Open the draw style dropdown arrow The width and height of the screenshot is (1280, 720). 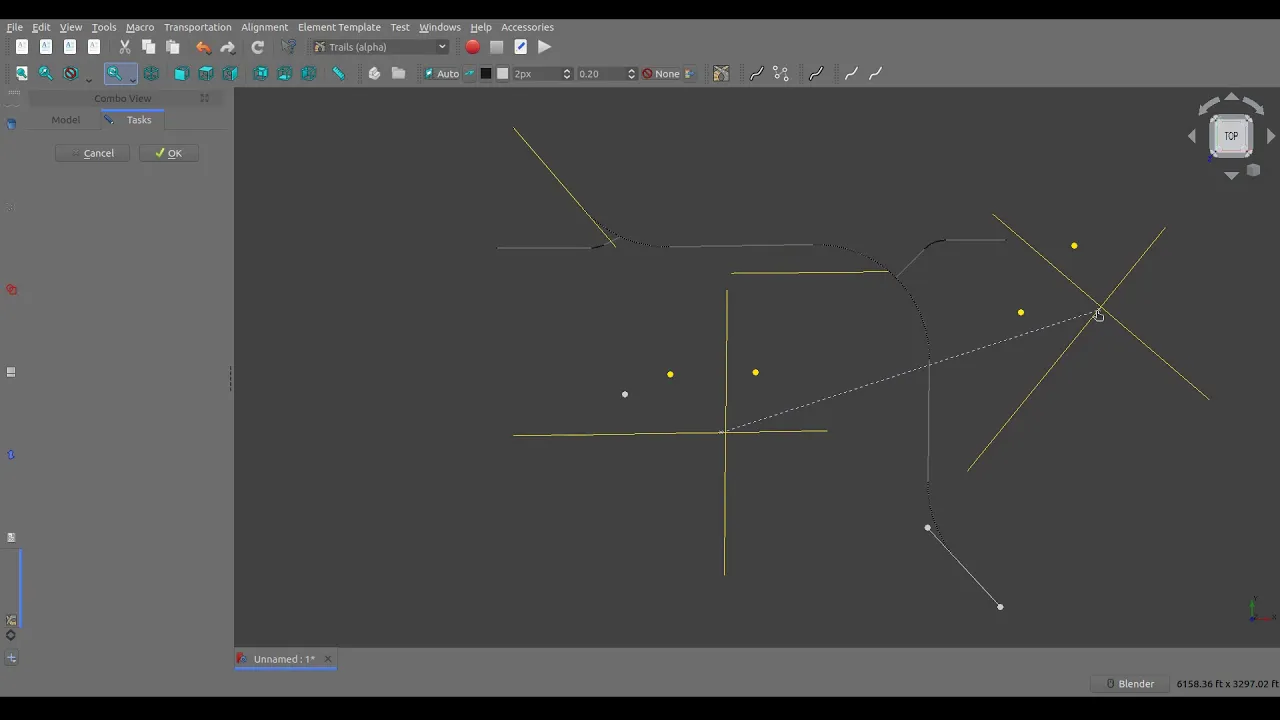[x=88, y=78]
